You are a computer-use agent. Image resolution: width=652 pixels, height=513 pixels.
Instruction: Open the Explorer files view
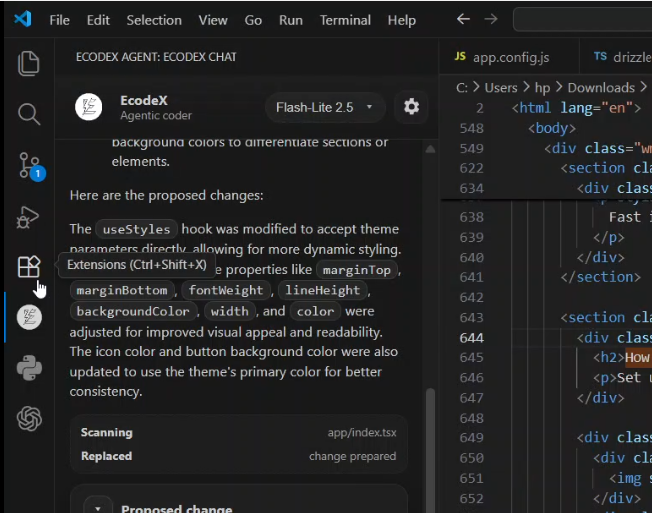(x=29, y=64)
